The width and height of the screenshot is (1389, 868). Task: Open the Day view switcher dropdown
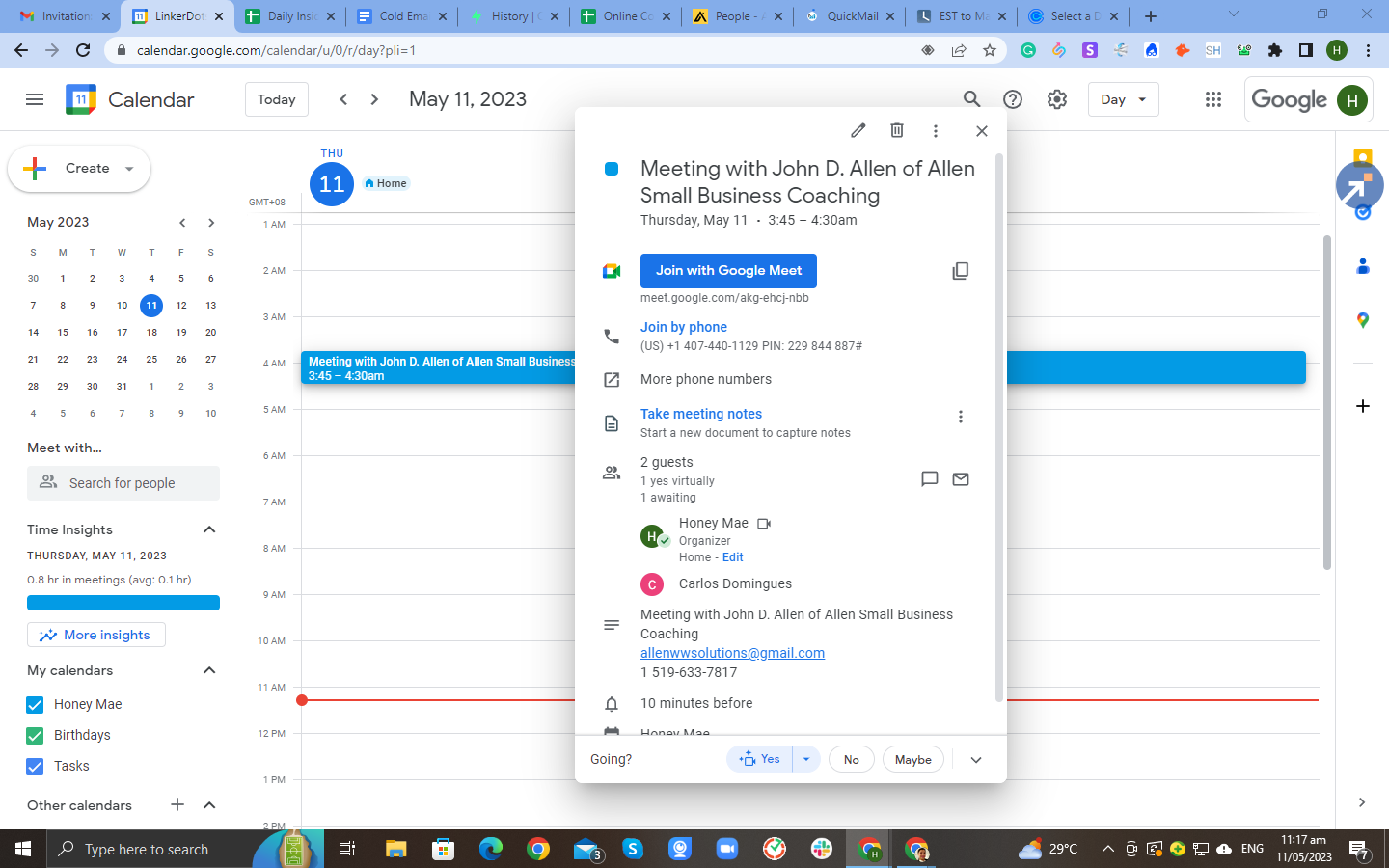pyautogui.click(x=1124, y=99)
